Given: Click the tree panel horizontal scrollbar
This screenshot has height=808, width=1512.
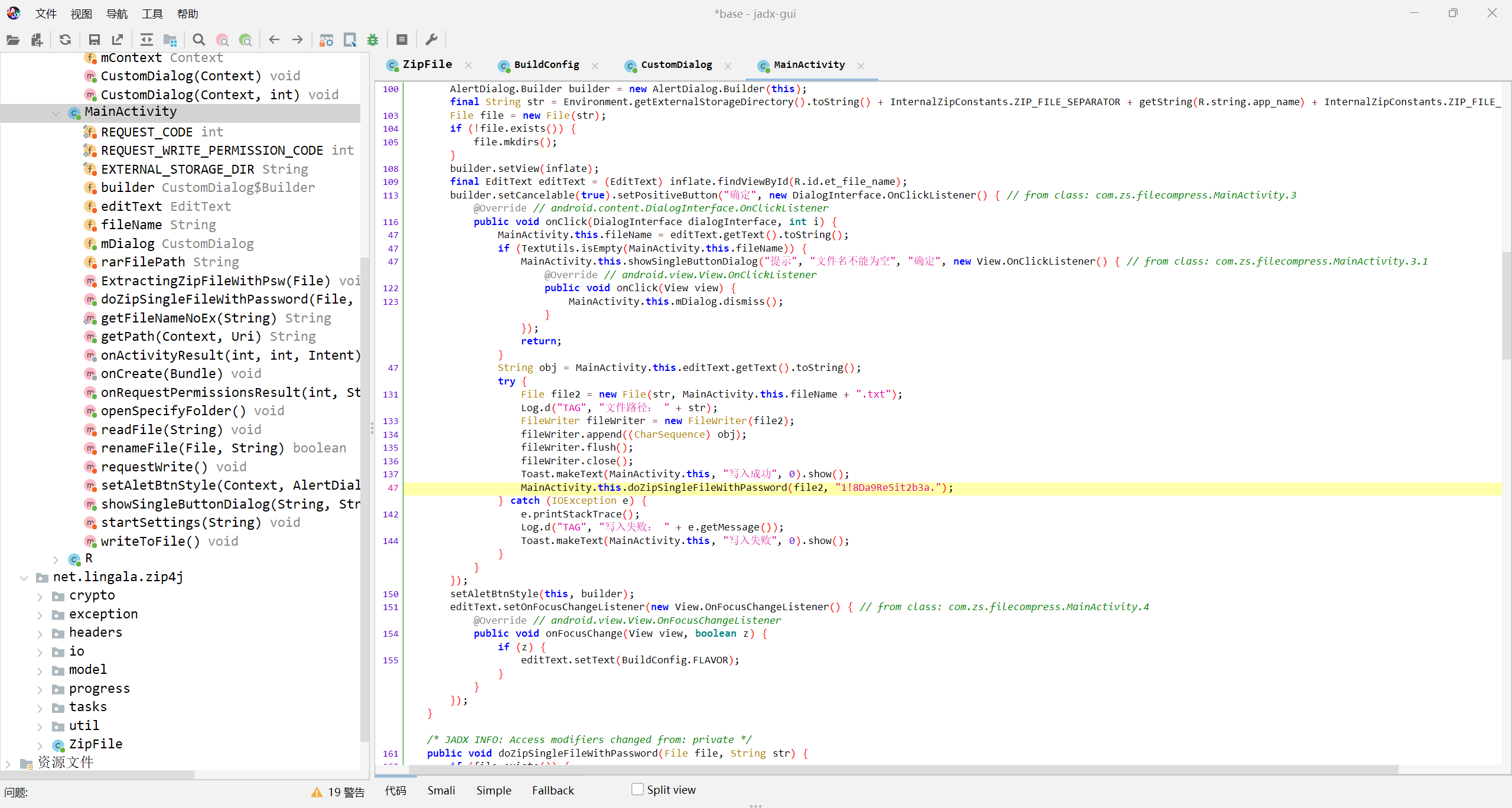Looking at the screenshot, I should tap(97, 774).
